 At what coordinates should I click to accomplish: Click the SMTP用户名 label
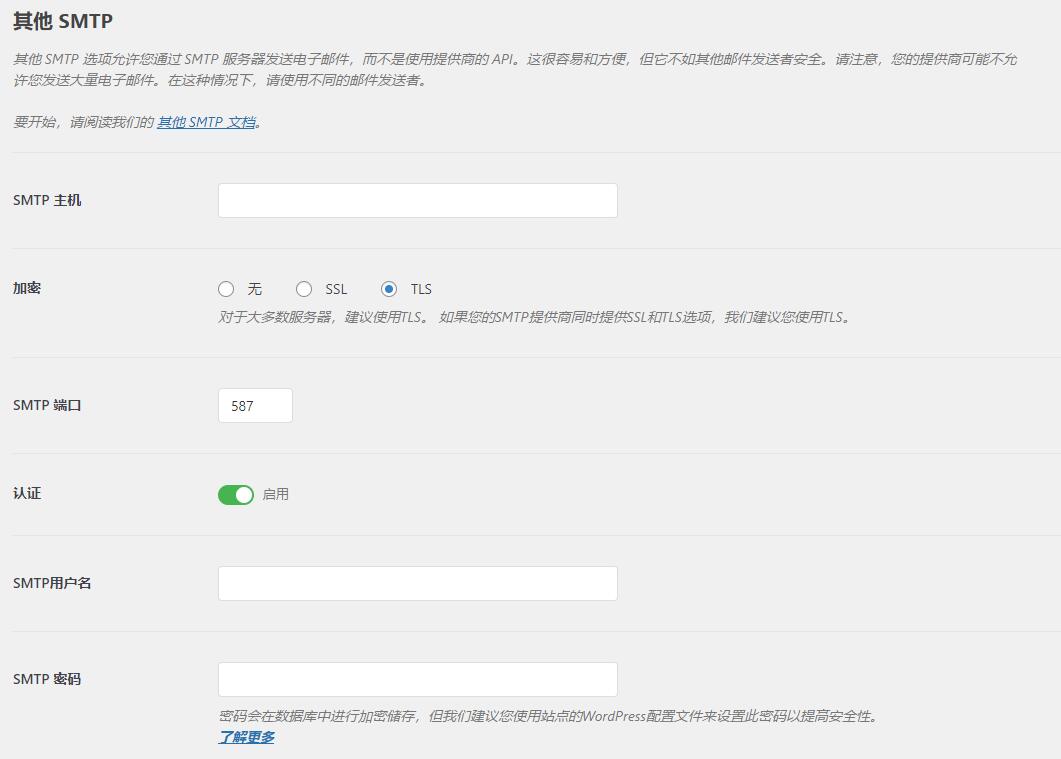pos(52,583)
